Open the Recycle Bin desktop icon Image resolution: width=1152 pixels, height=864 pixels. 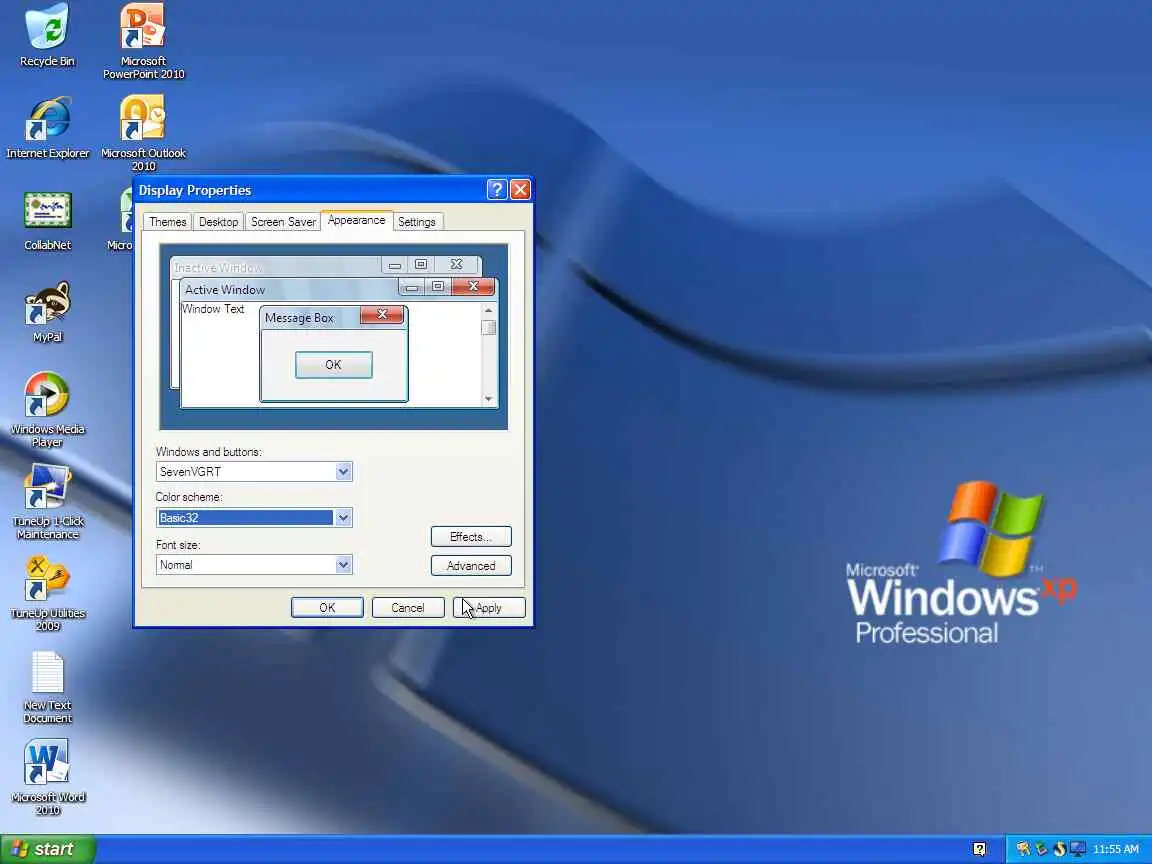click(47, 35)
